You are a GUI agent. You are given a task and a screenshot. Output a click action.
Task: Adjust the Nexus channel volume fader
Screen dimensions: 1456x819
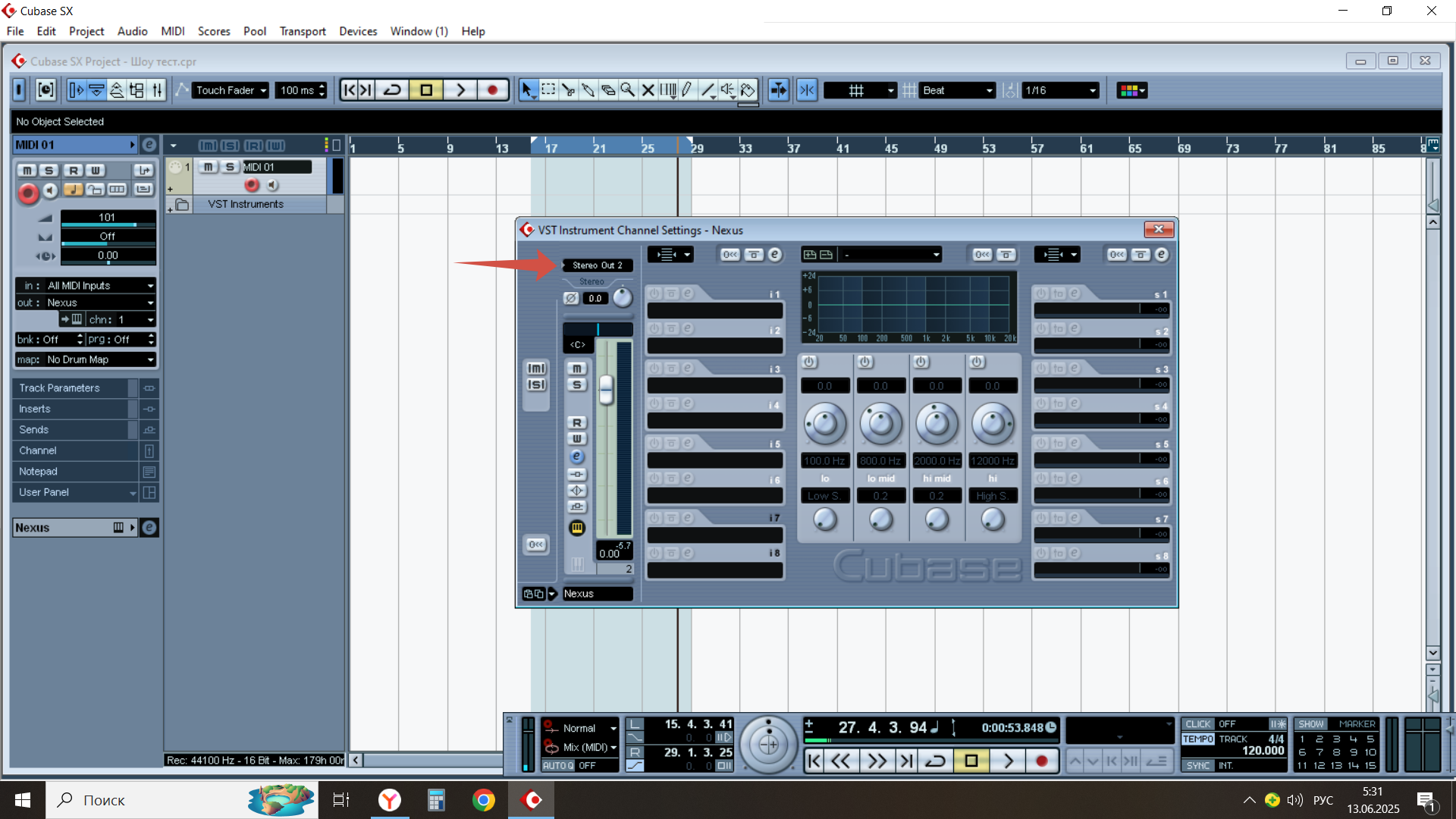pos(606,390)
